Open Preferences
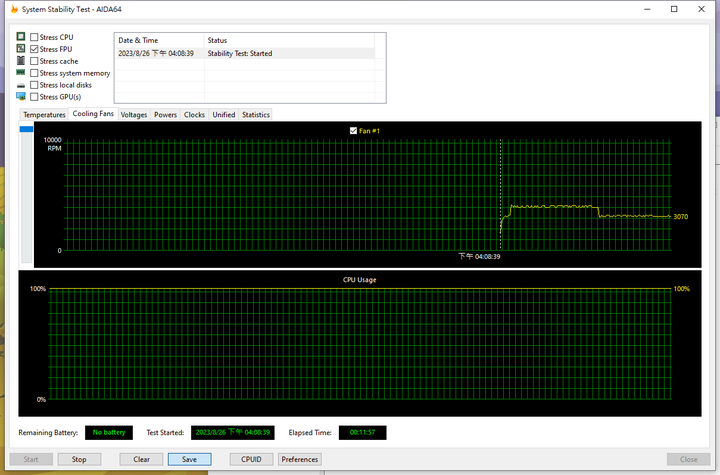 pos(299,459)
